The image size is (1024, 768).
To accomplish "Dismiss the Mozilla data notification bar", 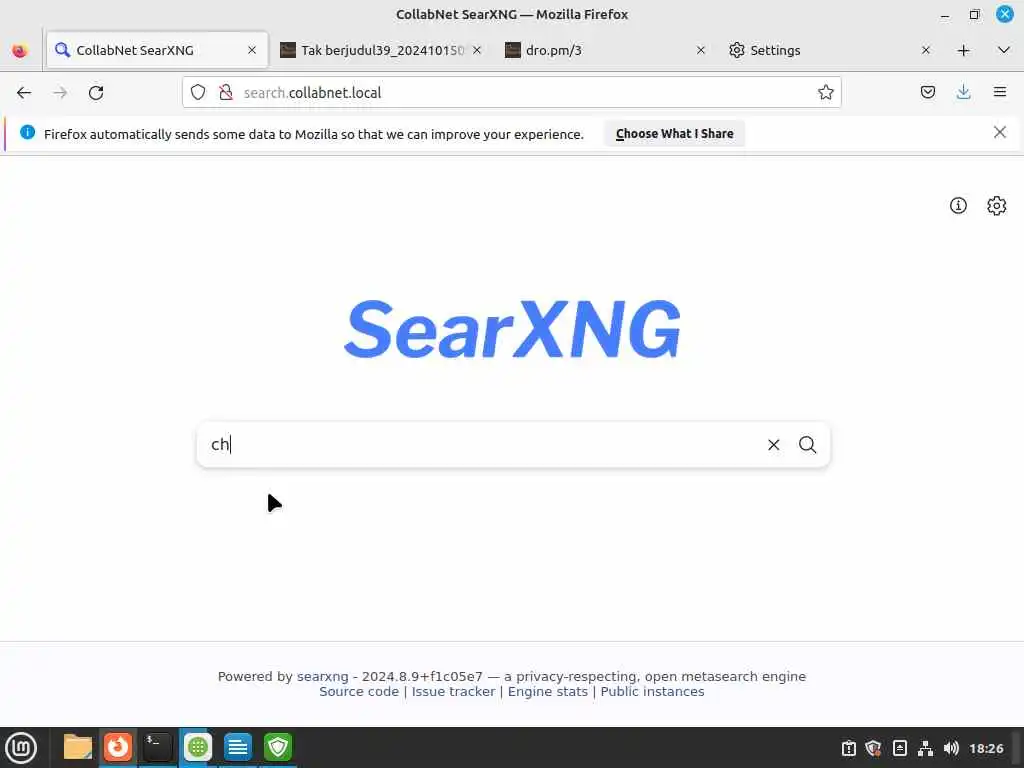I will point(1000,133).
